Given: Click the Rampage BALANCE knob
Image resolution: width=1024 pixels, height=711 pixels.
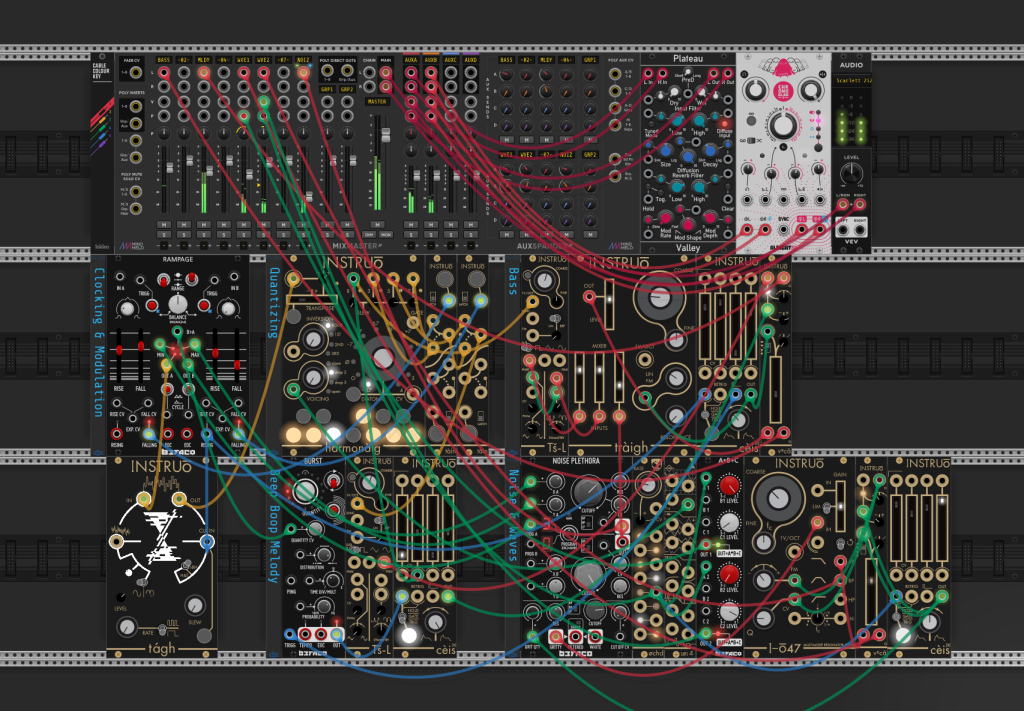Looking at the screenshot, I should (178, 304).
